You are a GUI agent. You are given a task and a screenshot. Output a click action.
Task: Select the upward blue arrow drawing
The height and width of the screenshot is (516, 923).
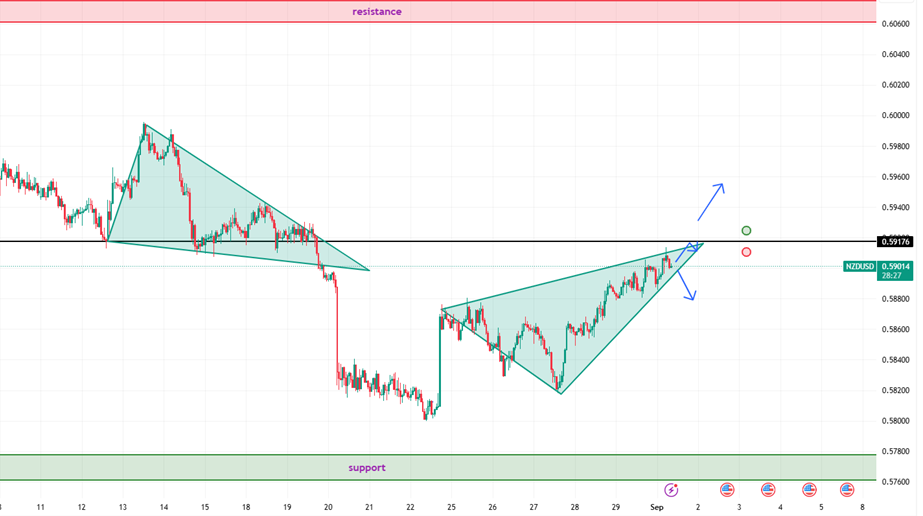tap(710, 202)
